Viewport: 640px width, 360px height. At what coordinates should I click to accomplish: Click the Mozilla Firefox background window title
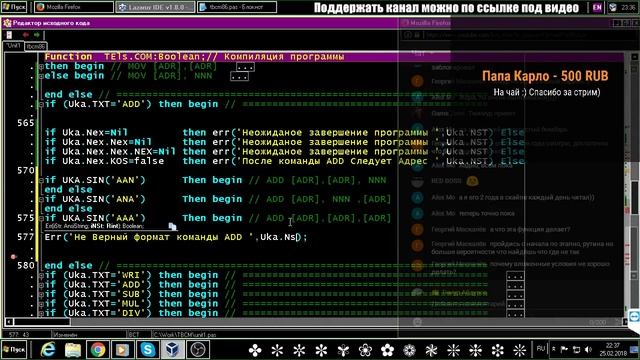(x=430, y=23)
